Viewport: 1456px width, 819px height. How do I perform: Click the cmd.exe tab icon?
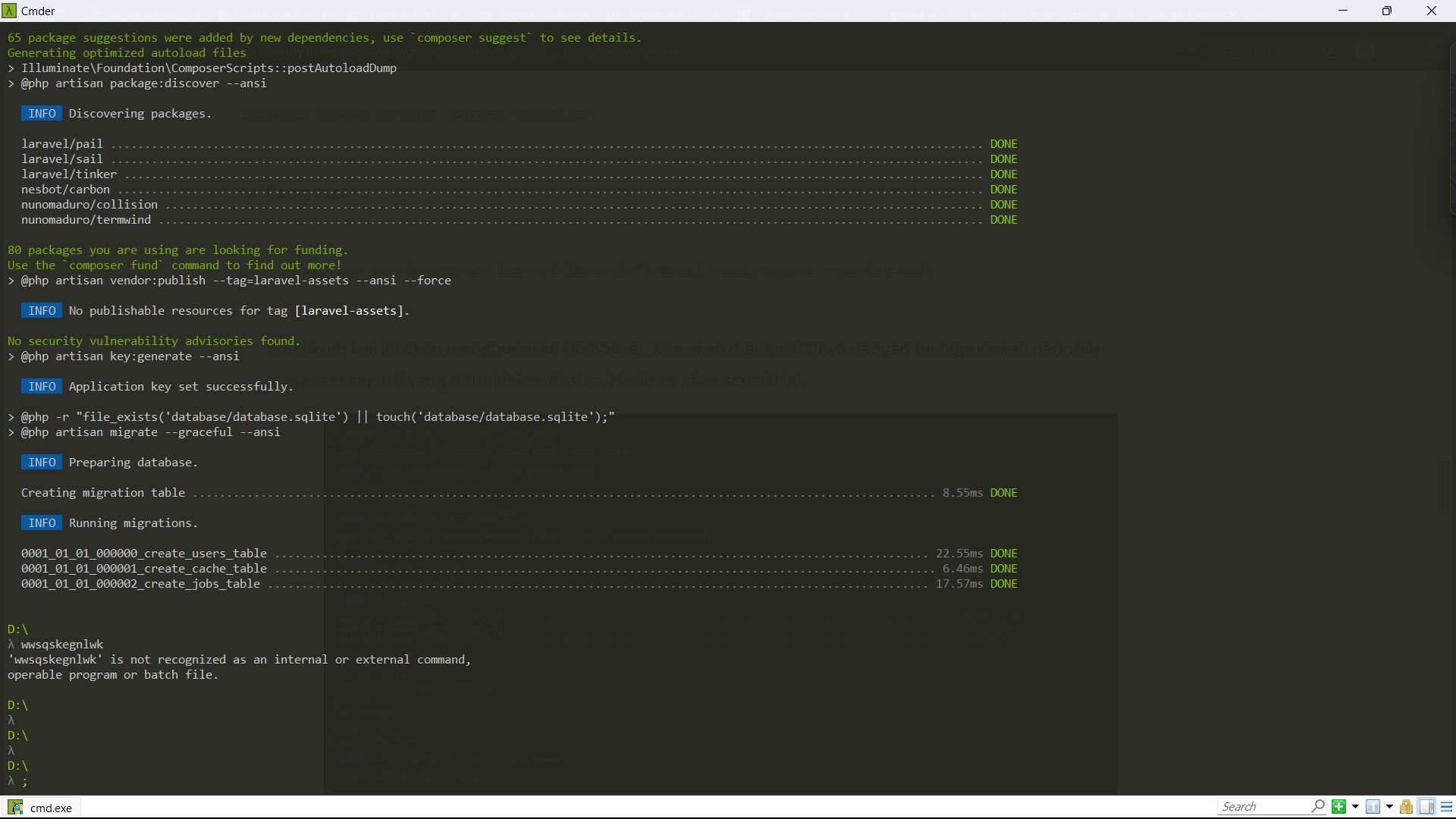15,808
